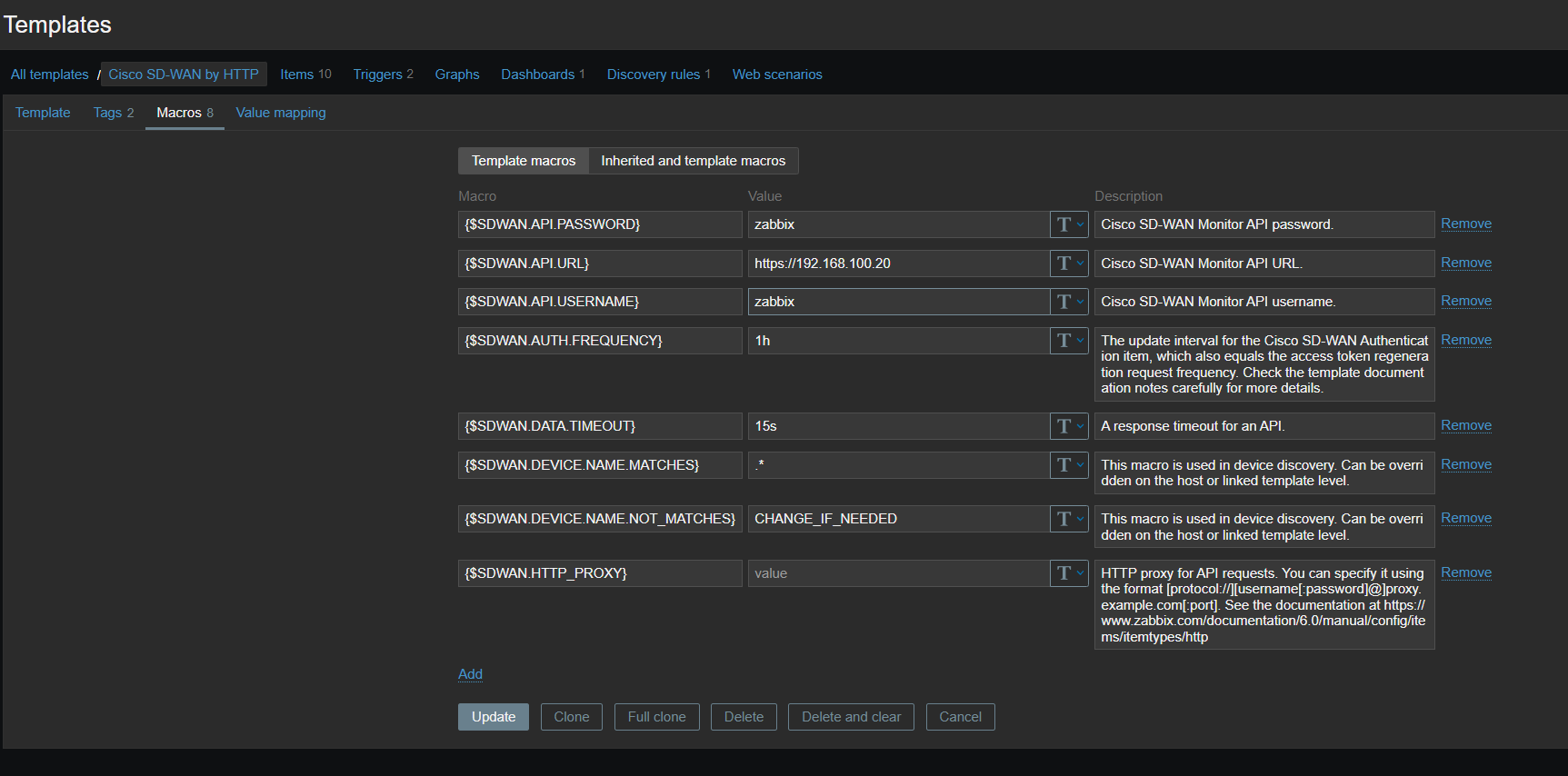Remove the {$SDWAN.HTTP_PROXY} macro
Screen dimensions: 1568x776
click(x=1465, y=572)
